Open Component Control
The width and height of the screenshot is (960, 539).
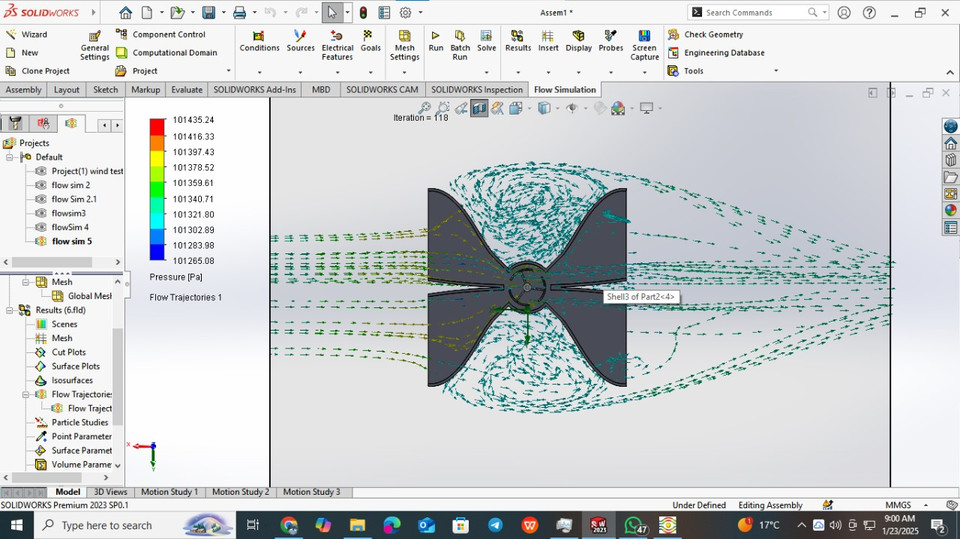(x=160, y=34)
